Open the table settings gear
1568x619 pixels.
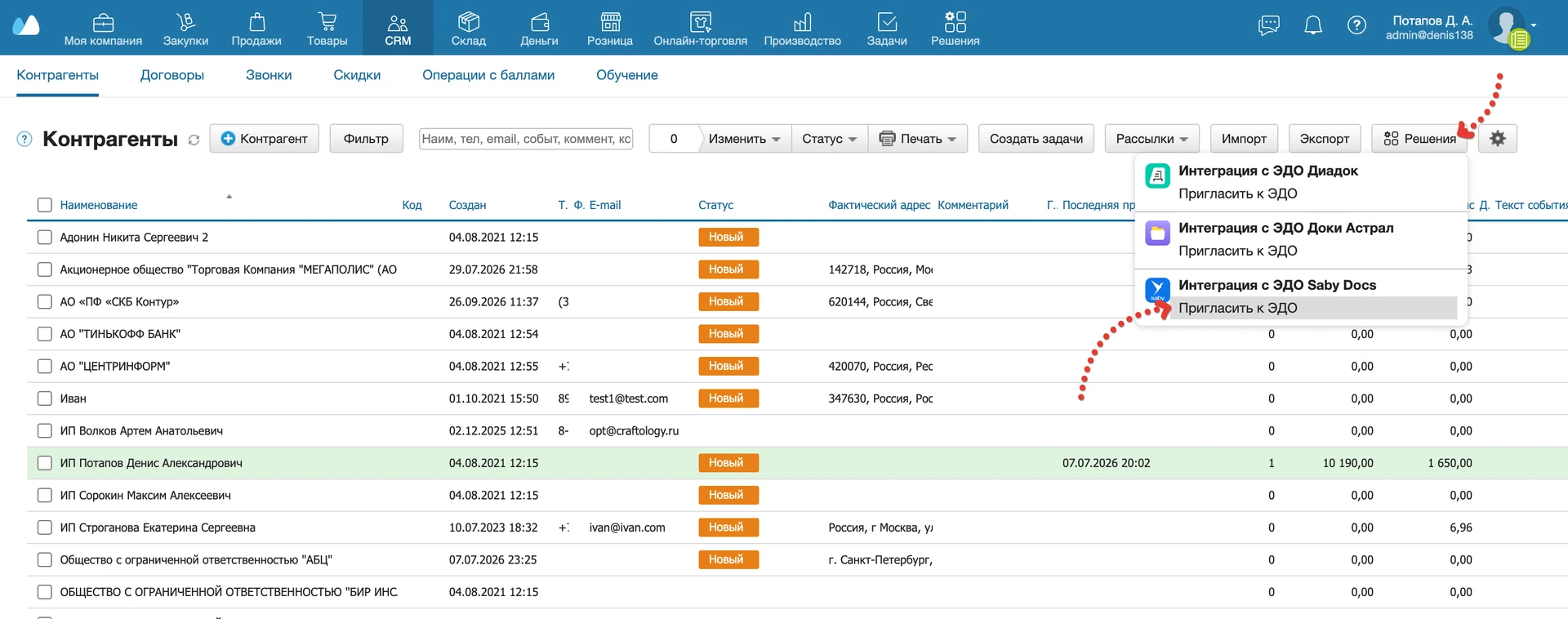point(1498,139)
